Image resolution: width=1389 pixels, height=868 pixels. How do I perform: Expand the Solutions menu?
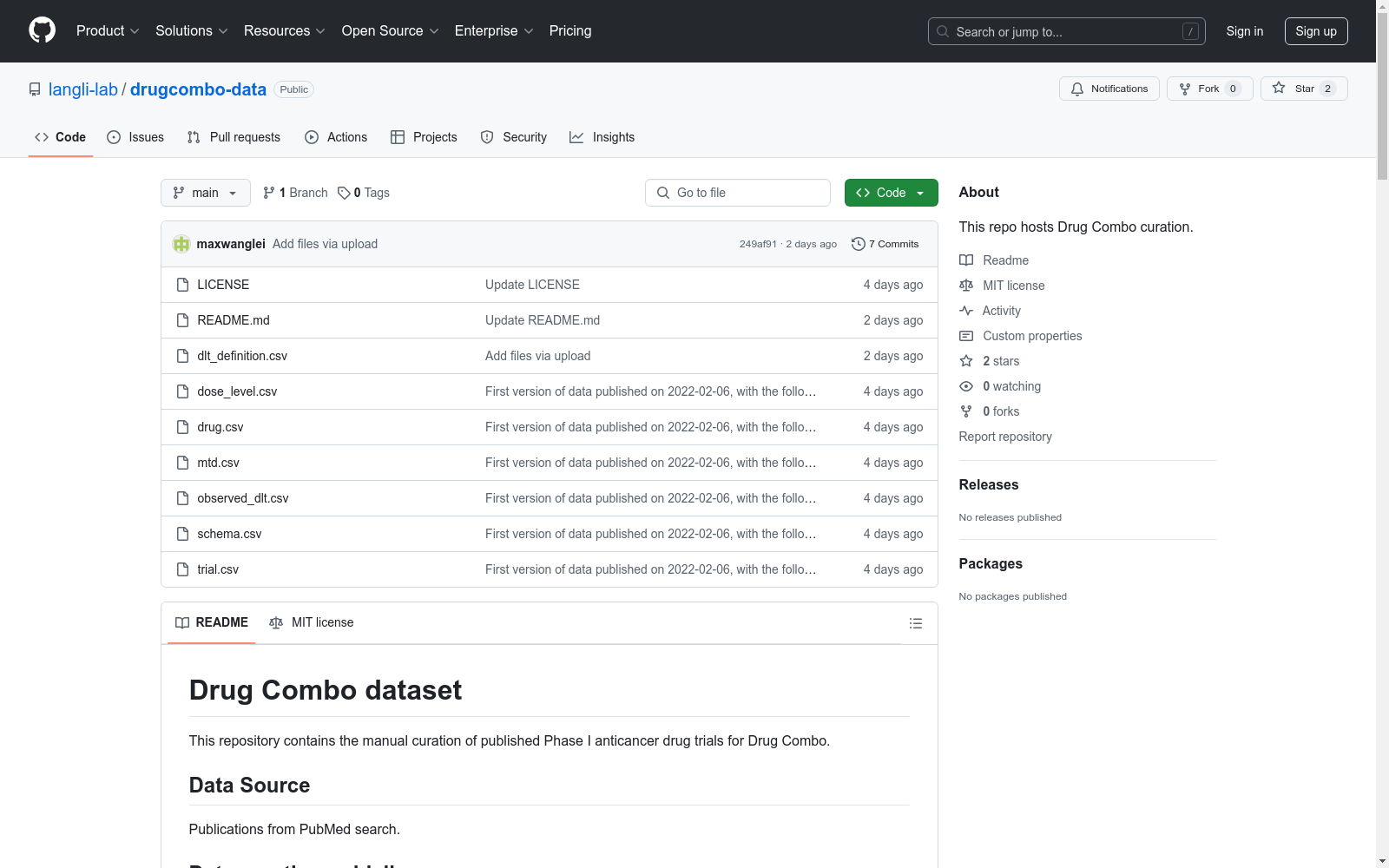pyautogui.click(x=192, y=31)
